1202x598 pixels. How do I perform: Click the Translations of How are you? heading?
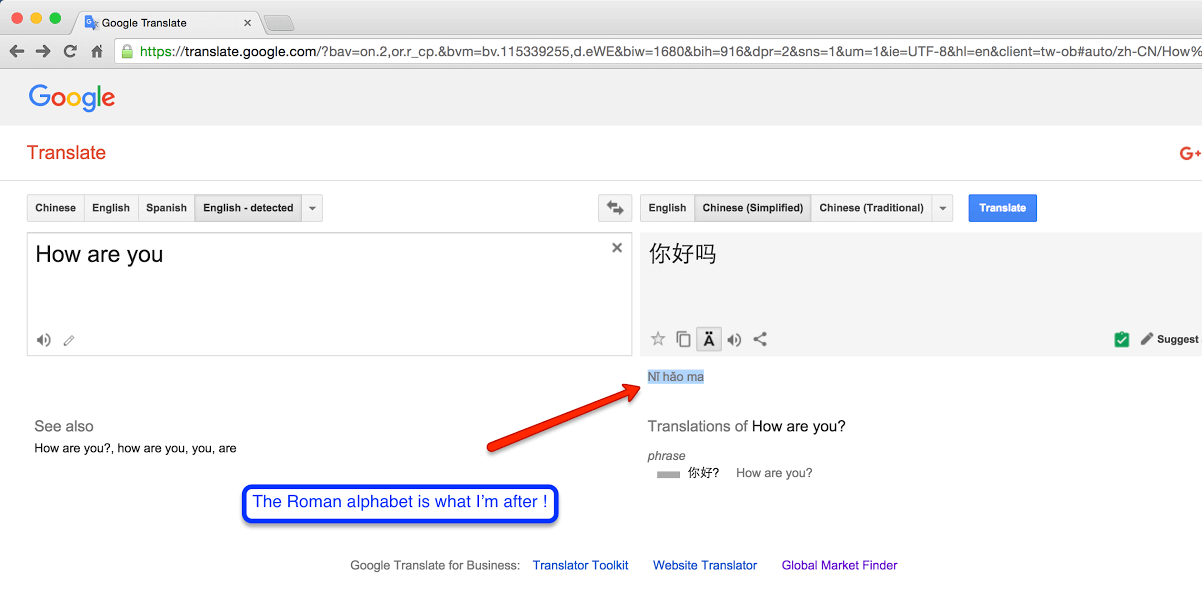pos(747,426)
